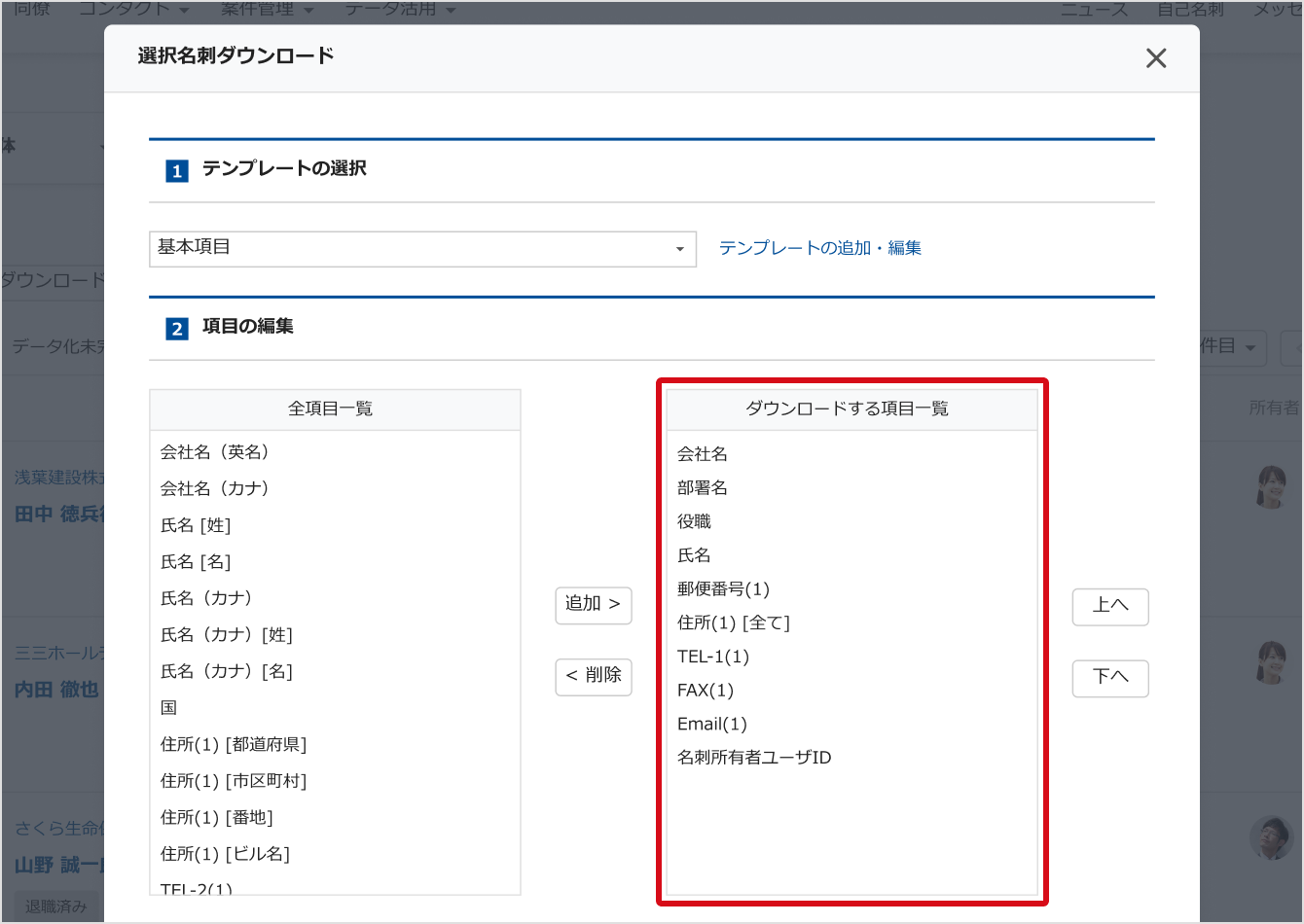Select TEL-1(1) in download items list
1304x924 pixels.
pyautogui.click(x=713, y=657)
